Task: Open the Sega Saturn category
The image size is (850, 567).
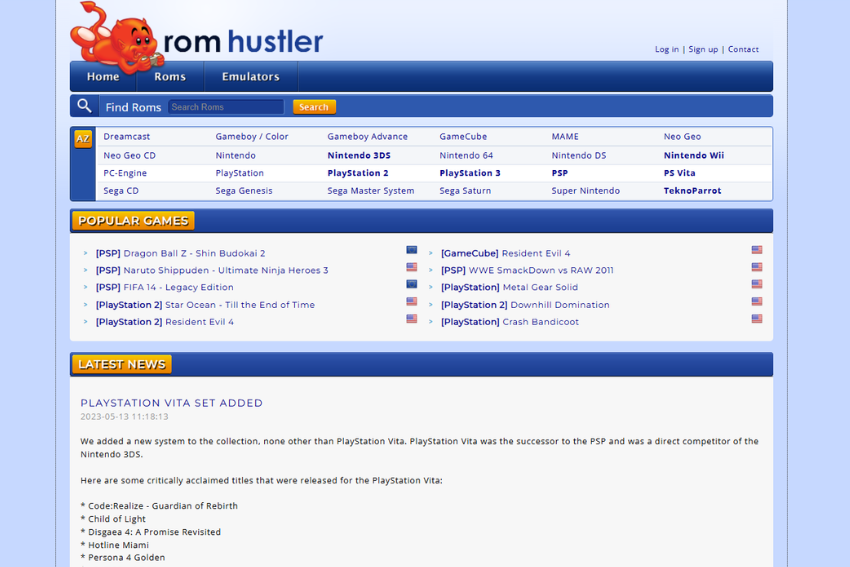Action: pyautogui.click(x=465, y=191)
